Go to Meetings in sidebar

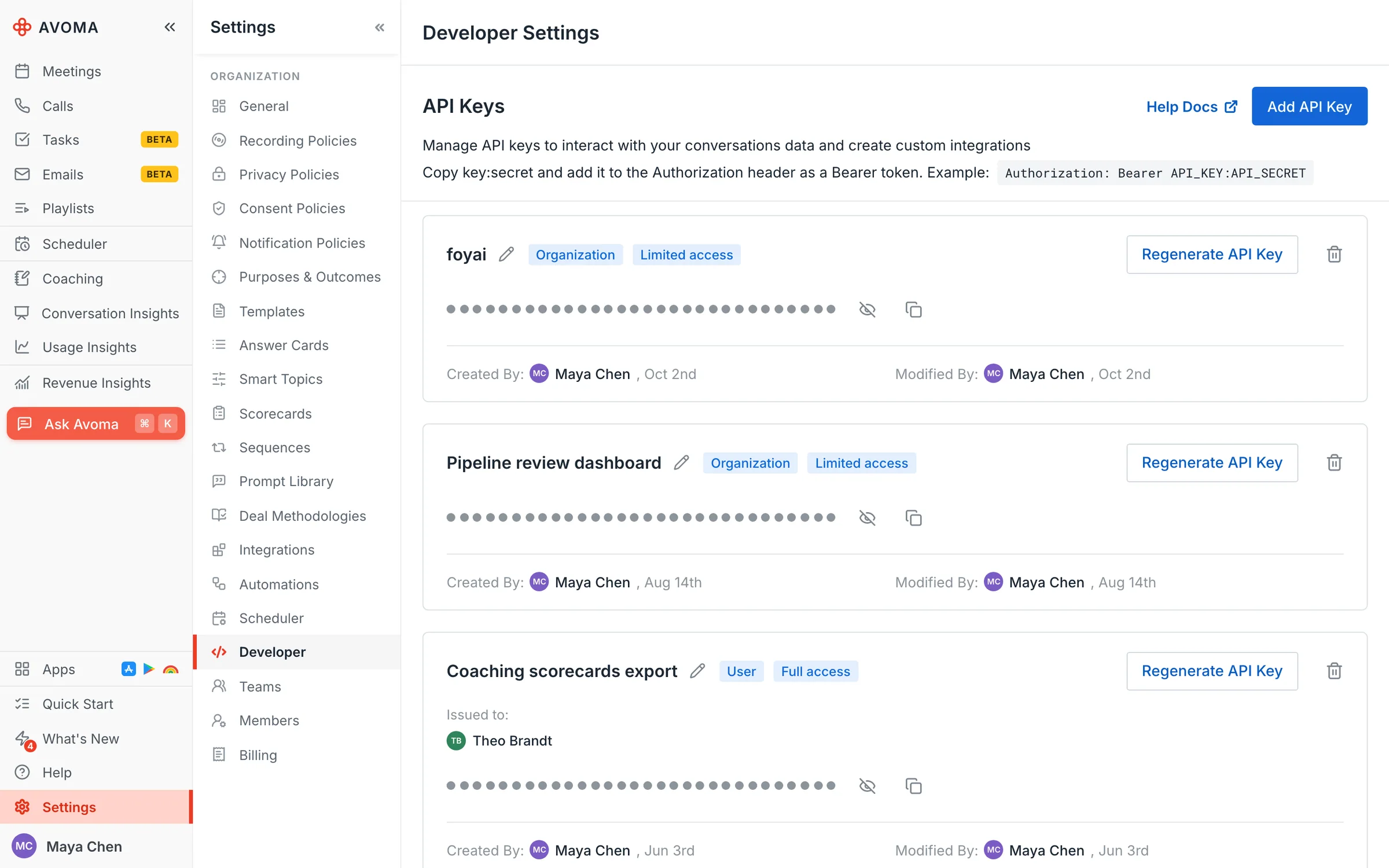click(96, 71)
